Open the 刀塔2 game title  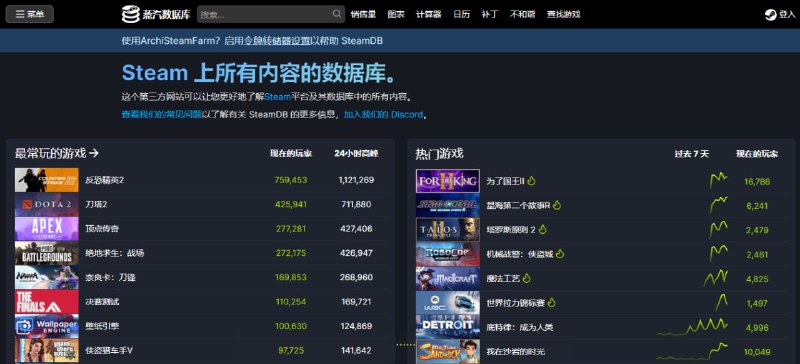coord(96,205)
